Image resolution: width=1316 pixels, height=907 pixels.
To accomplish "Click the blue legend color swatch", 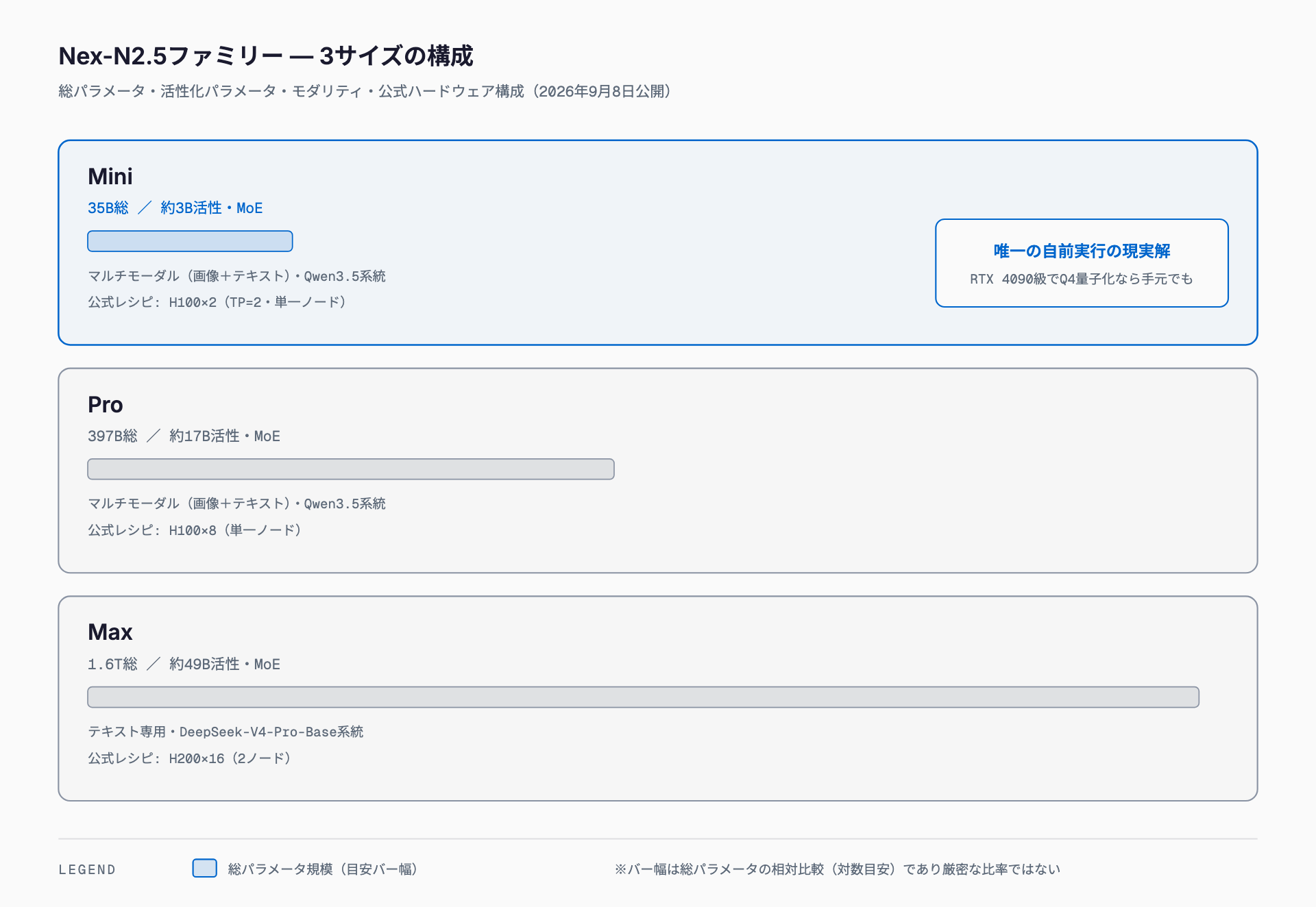I will 205,868.
